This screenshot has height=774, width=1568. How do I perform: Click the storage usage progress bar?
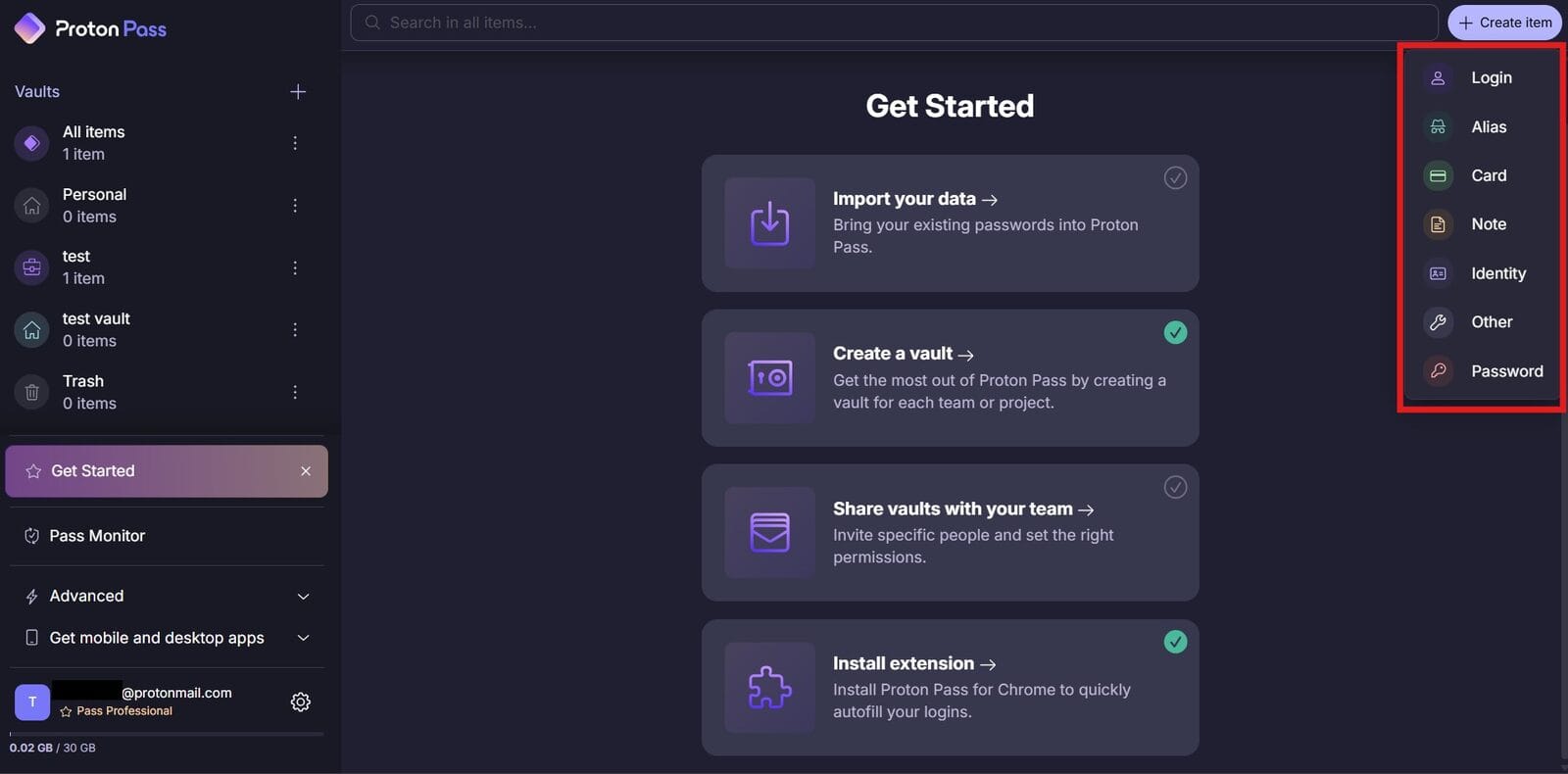point(167,734)
